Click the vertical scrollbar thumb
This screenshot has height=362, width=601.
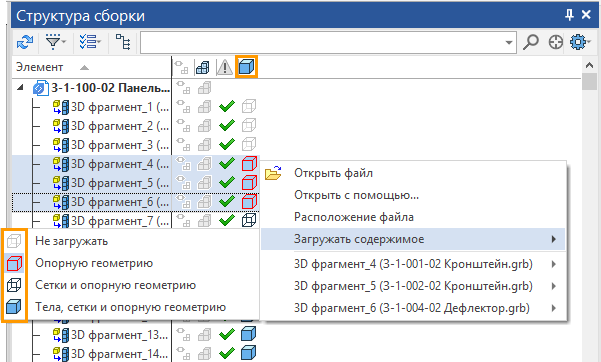tap(590, 82)
